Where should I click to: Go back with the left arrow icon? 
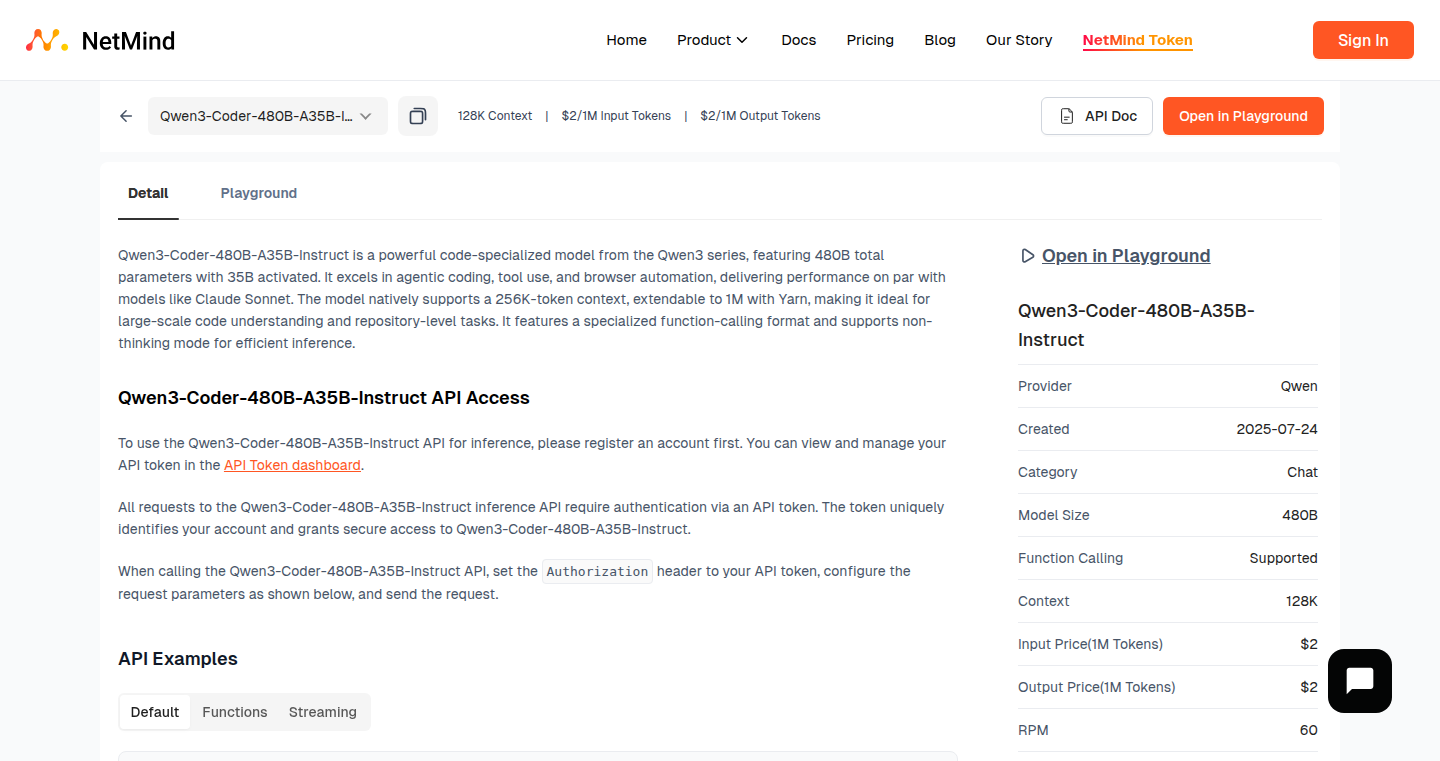tap(126, 116)
